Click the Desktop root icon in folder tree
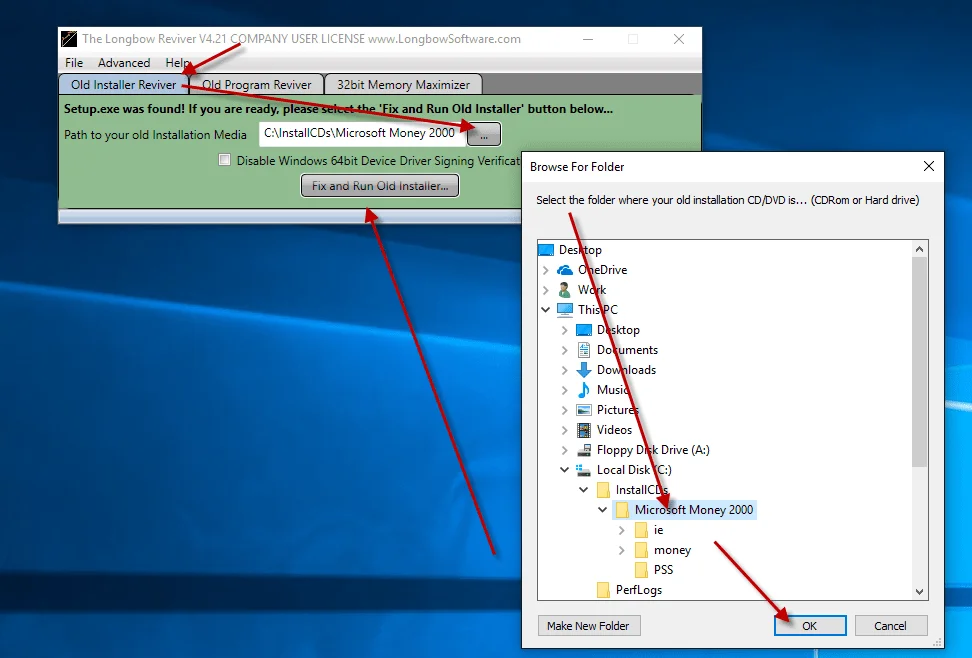This screenshot has height=658, width=972. 546,250
